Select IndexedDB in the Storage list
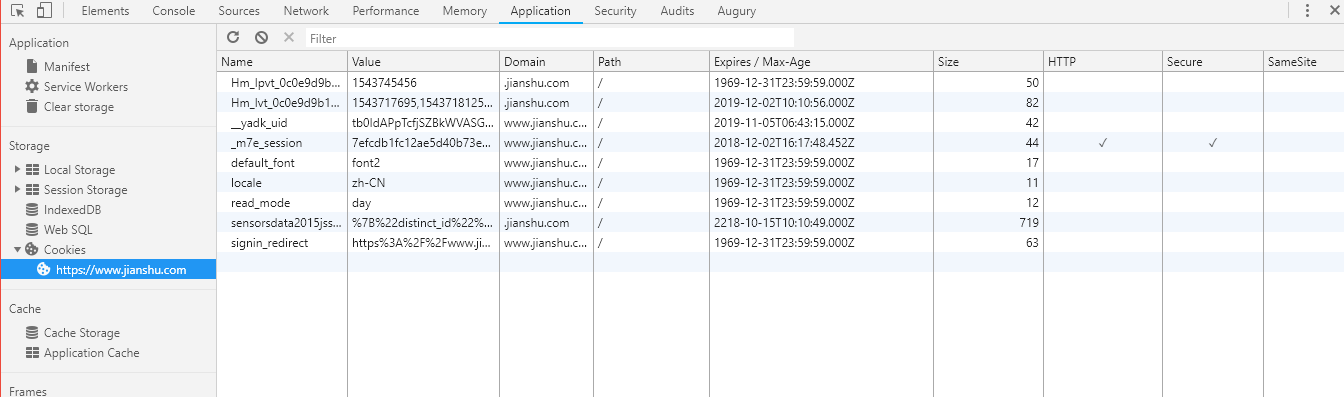This screenshot has height=397, width=1344. (73, 210)
